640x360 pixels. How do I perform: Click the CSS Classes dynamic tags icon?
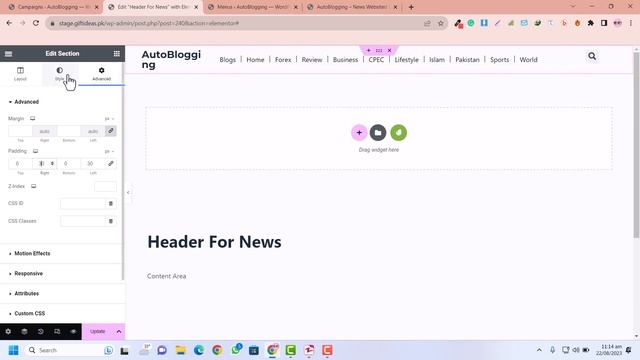(111, 221)
